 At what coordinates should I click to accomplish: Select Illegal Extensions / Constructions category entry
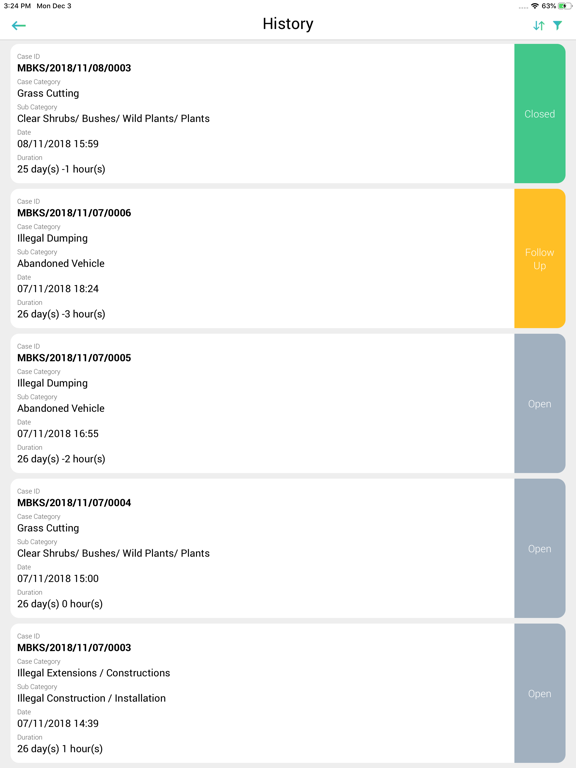(94, 673)
